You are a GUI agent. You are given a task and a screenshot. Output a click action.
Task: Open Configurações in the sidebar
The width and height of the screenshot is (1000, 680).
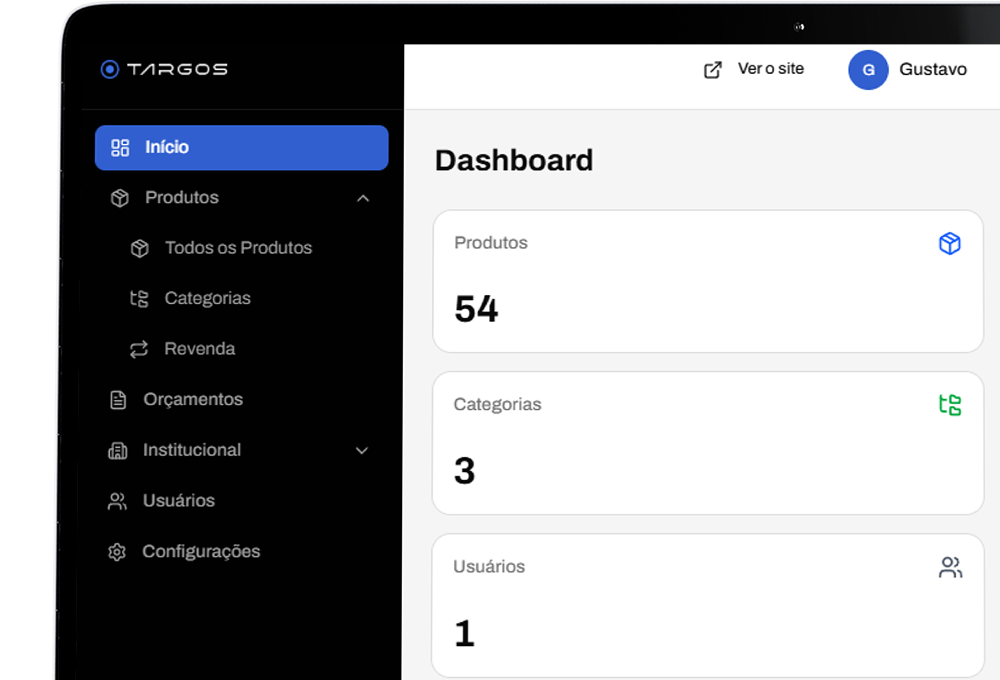201,551
